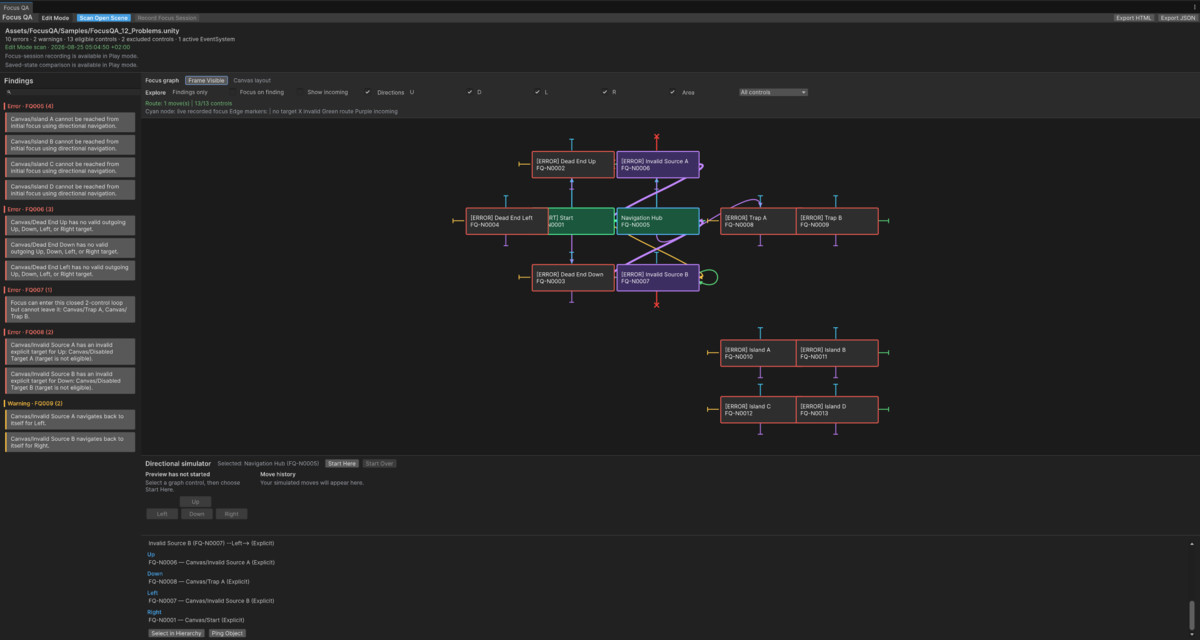Viewport: 1200px width, 640px height.
Task: Select the Navigation Hub FQ-N0005 node
Action: pyautogui.click(x=657, y=221)
